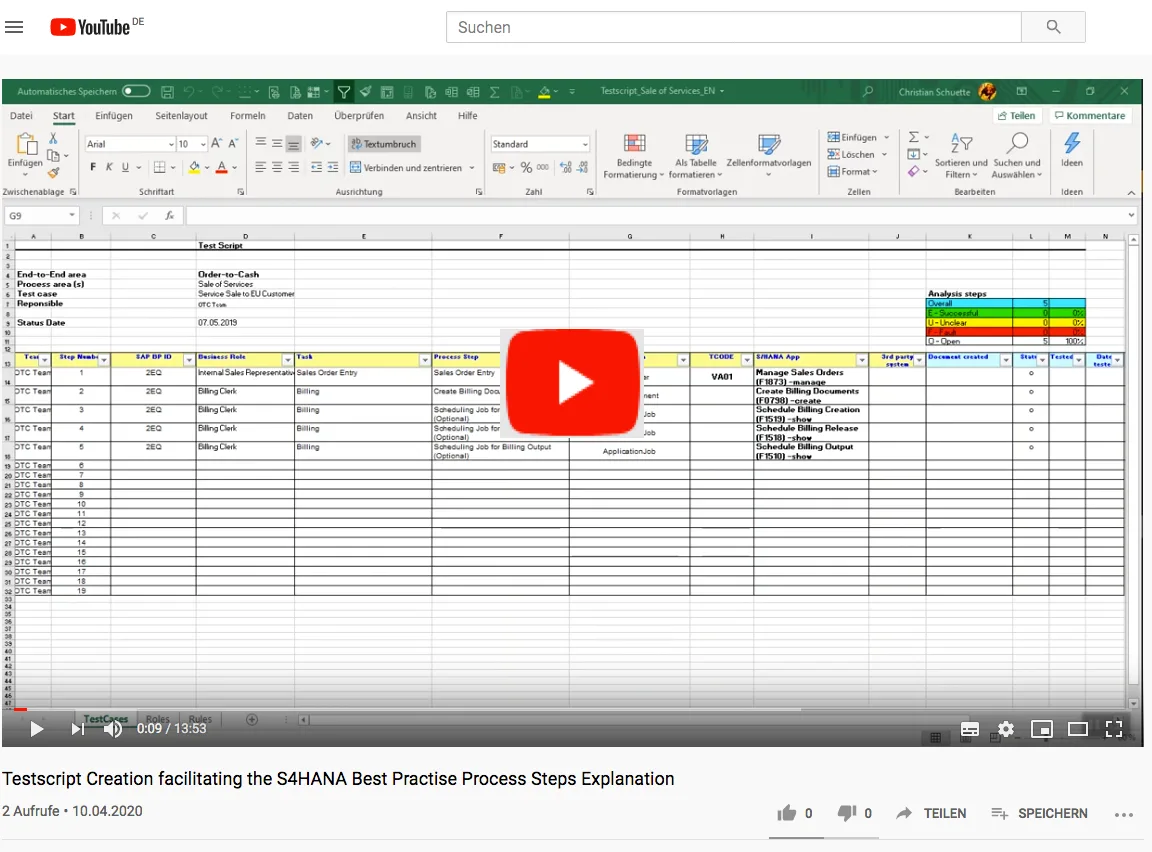Skip to next video

pos(77,729)
